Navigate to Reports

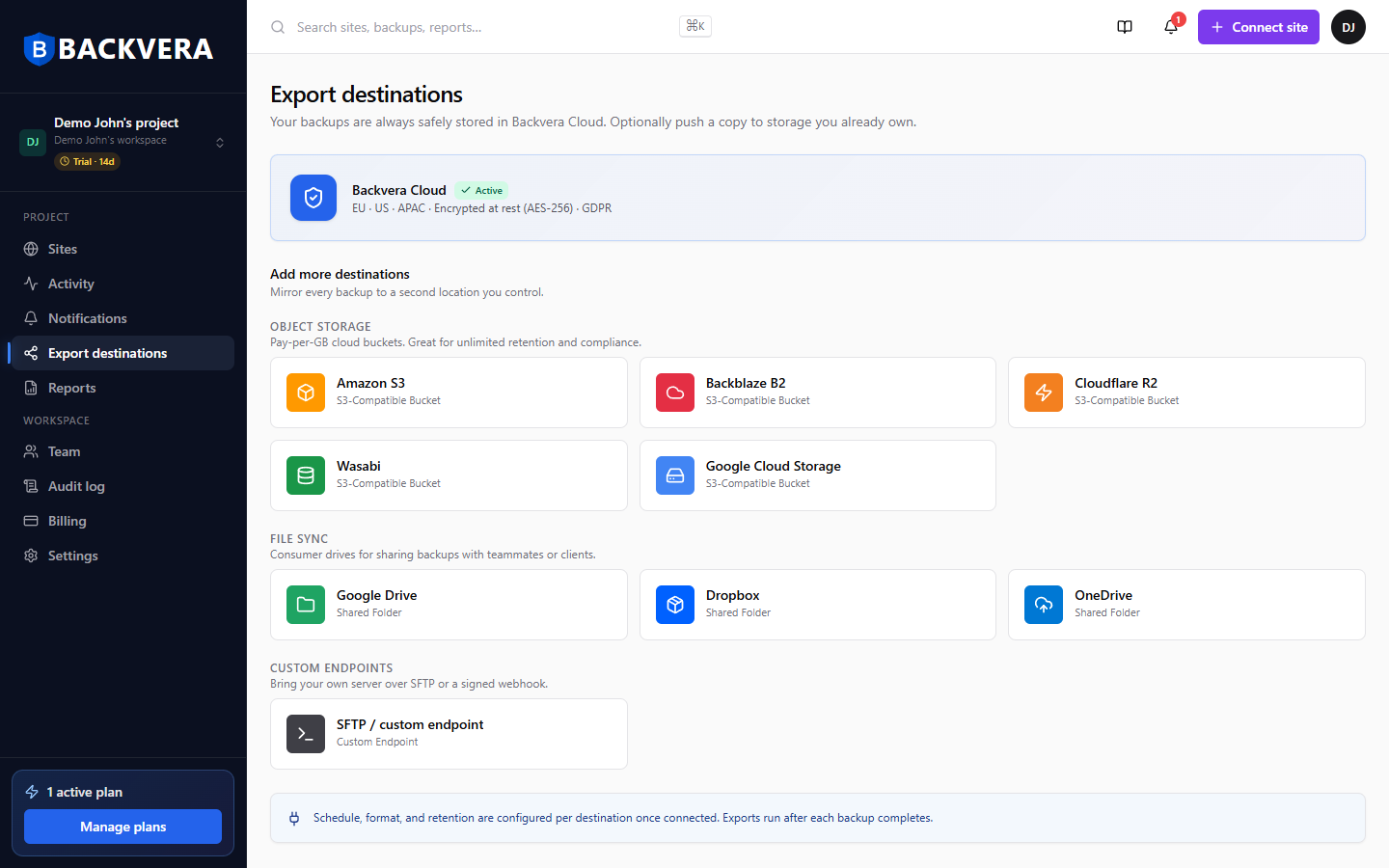click(x=123, y=388)
